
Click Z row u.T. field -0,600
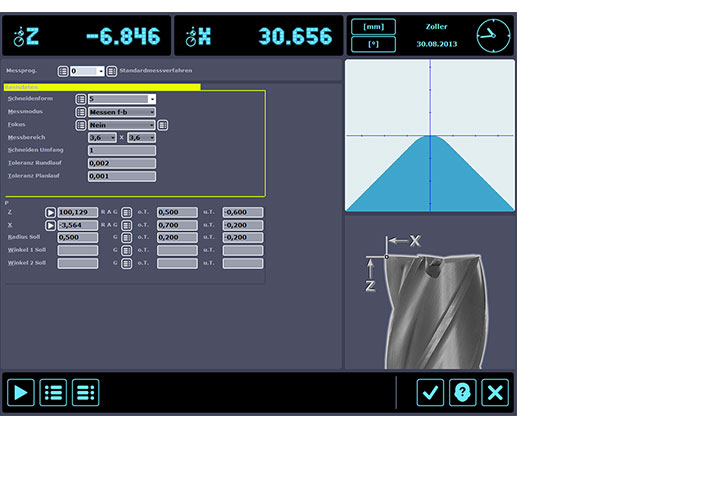point(243,212)
